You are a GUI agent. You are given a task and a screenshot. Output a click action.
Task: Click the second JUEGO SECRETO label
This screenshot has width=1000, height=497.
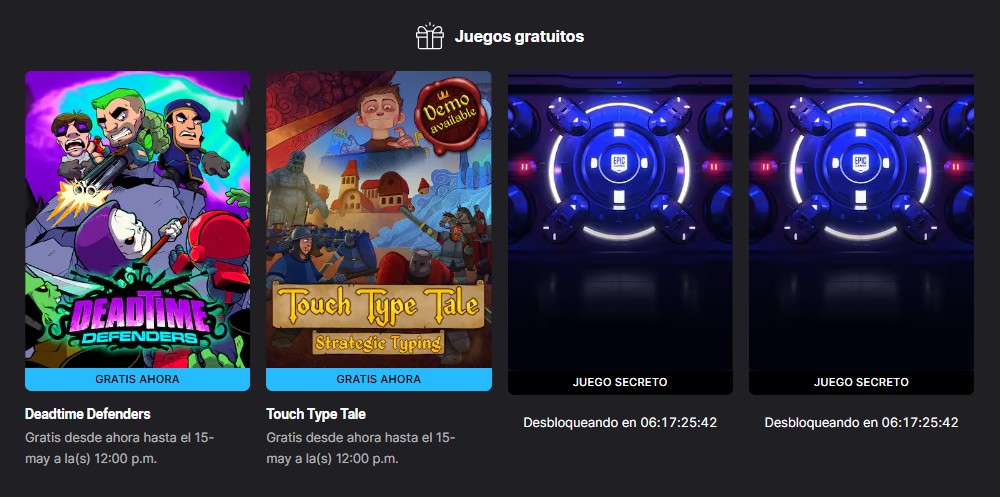pos(861,382)
